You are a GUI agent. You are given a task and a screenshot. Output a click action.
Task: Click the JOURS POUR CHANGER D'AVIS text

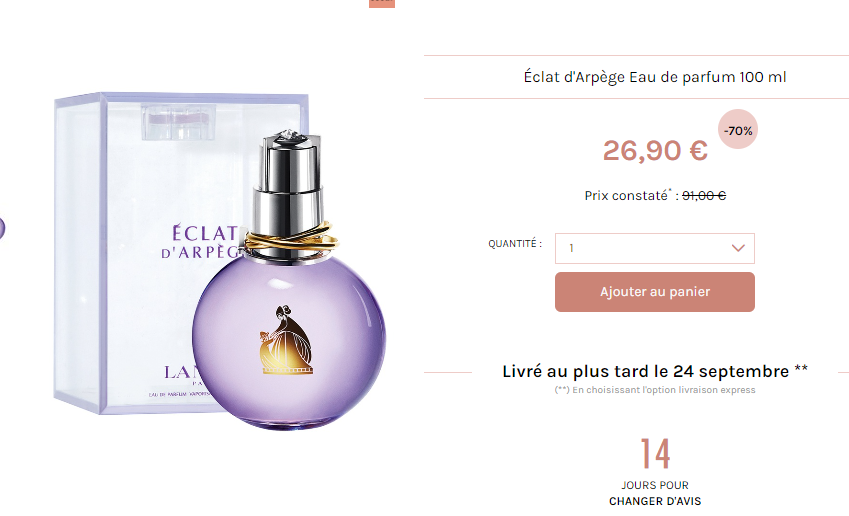pyautogui.click(x=655, y=493)
